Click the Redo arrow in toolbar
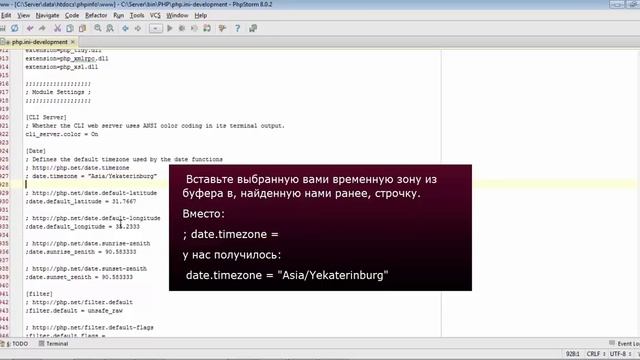The height and width of the screenshot is (360, 640). coord(42,28)
